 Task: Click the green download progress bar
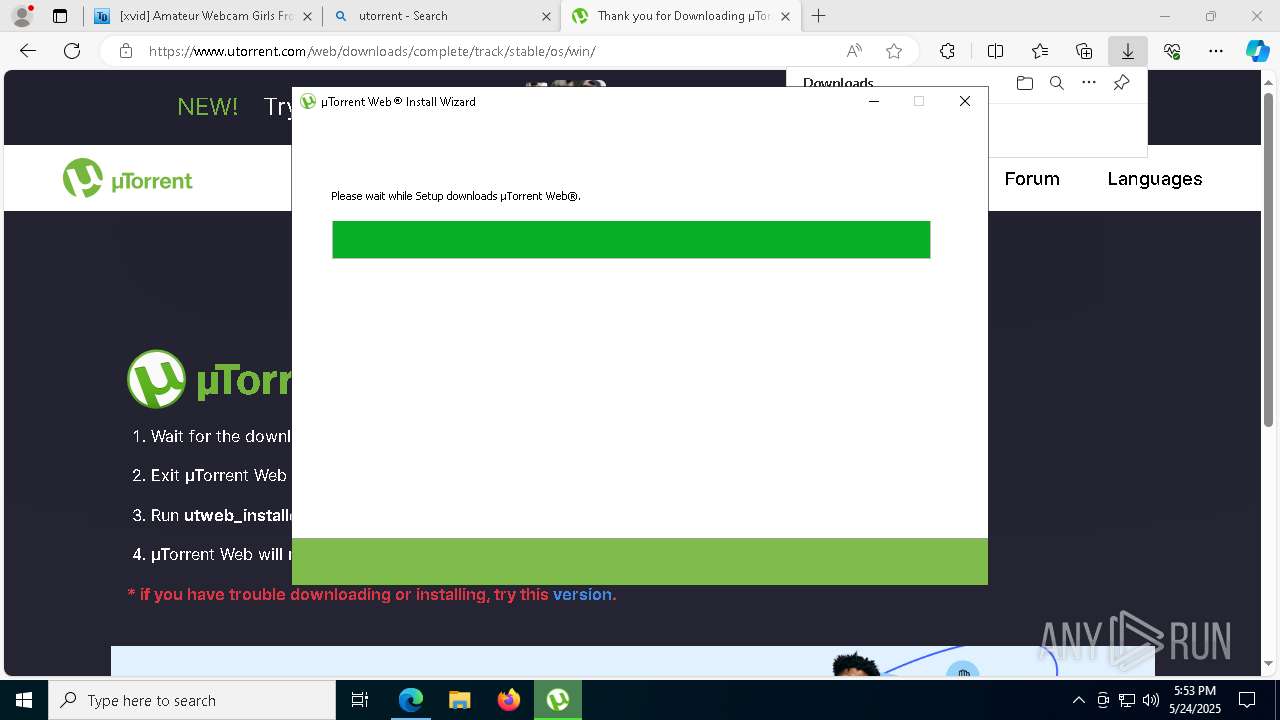[631, 240]
